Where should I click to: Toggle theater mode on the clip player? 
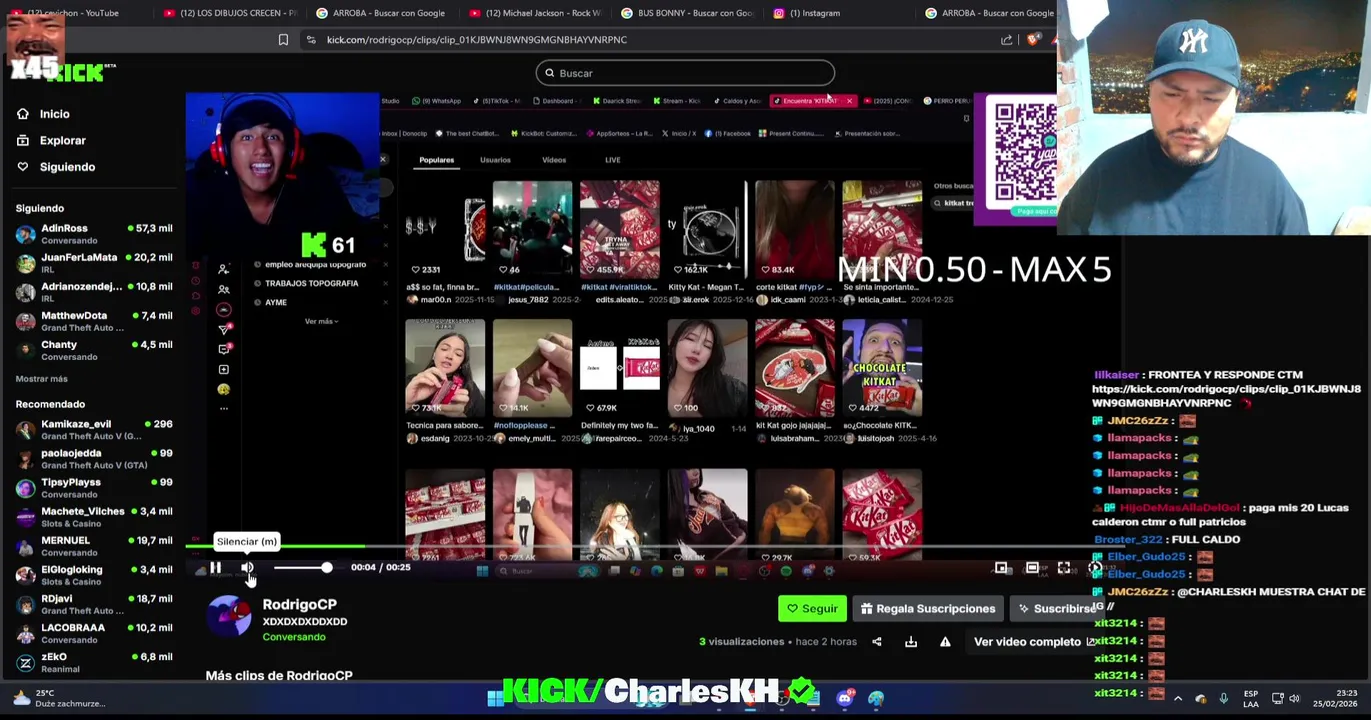click(x=1032, y=568)
